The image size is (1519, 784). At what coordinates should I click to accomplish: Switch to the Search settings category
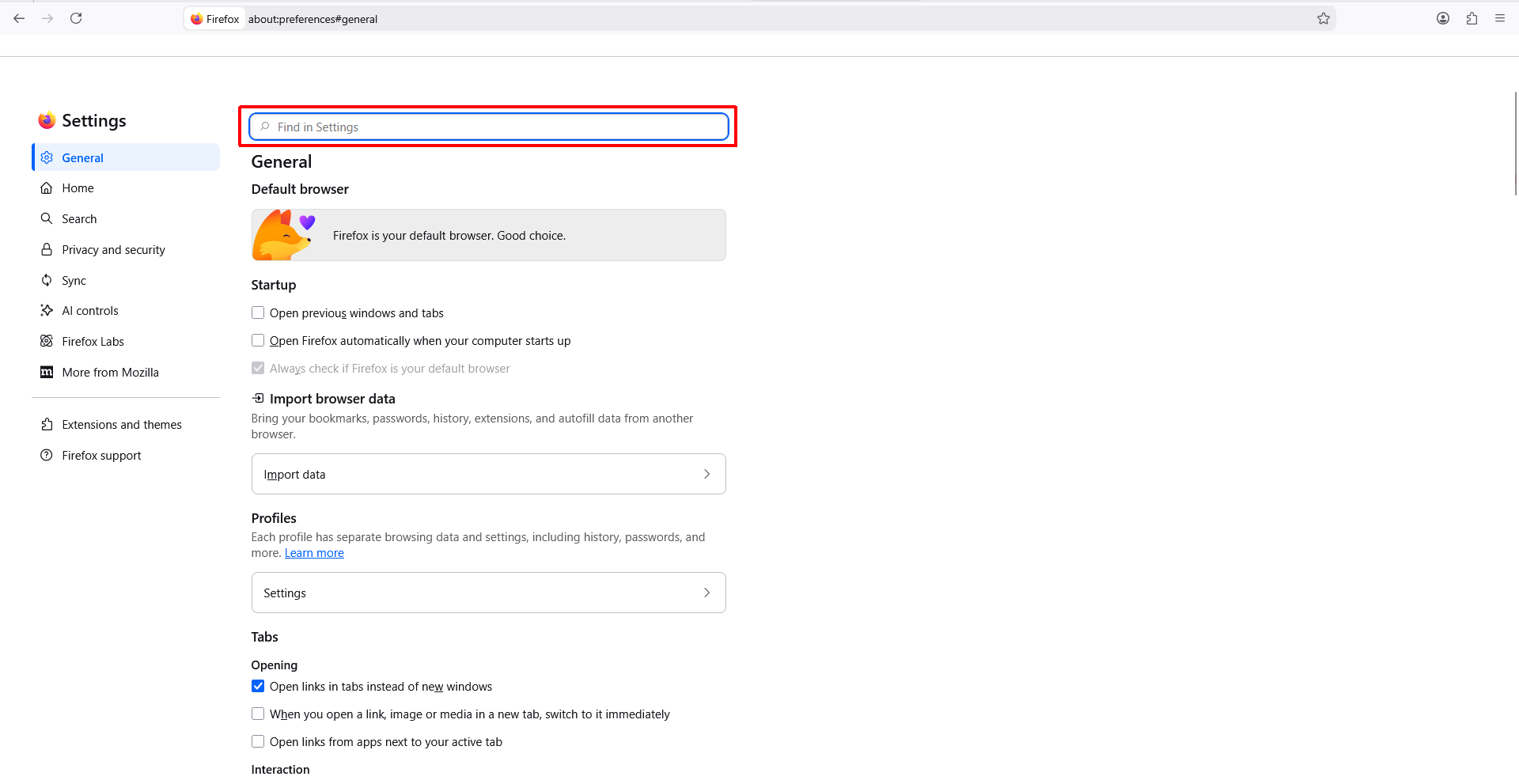click(x=126, y=218)
